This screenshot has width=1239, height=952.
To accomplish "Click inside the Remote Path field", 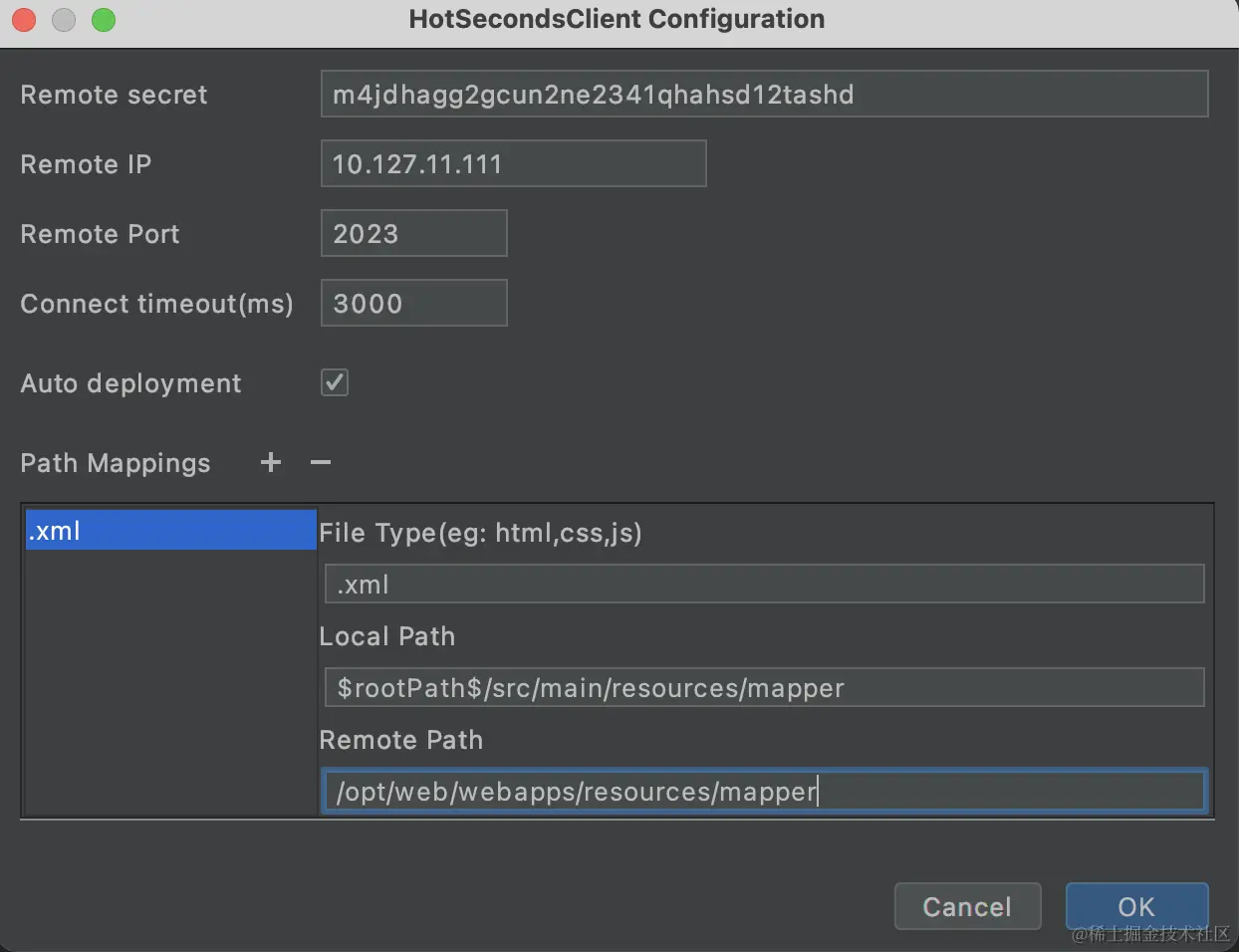I will tap(764, 792).
